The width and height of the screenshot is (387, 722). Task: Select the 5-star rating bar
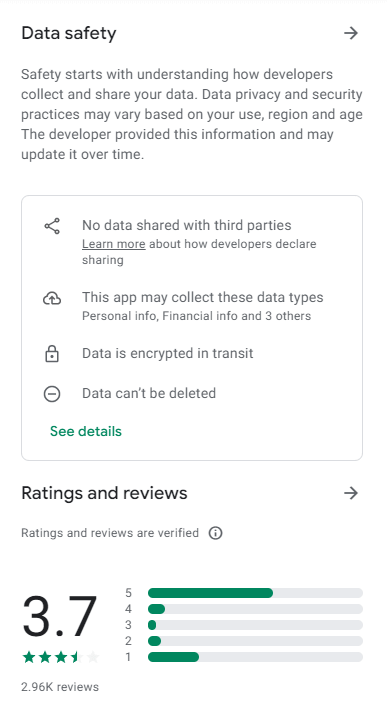tap(255, 593)
